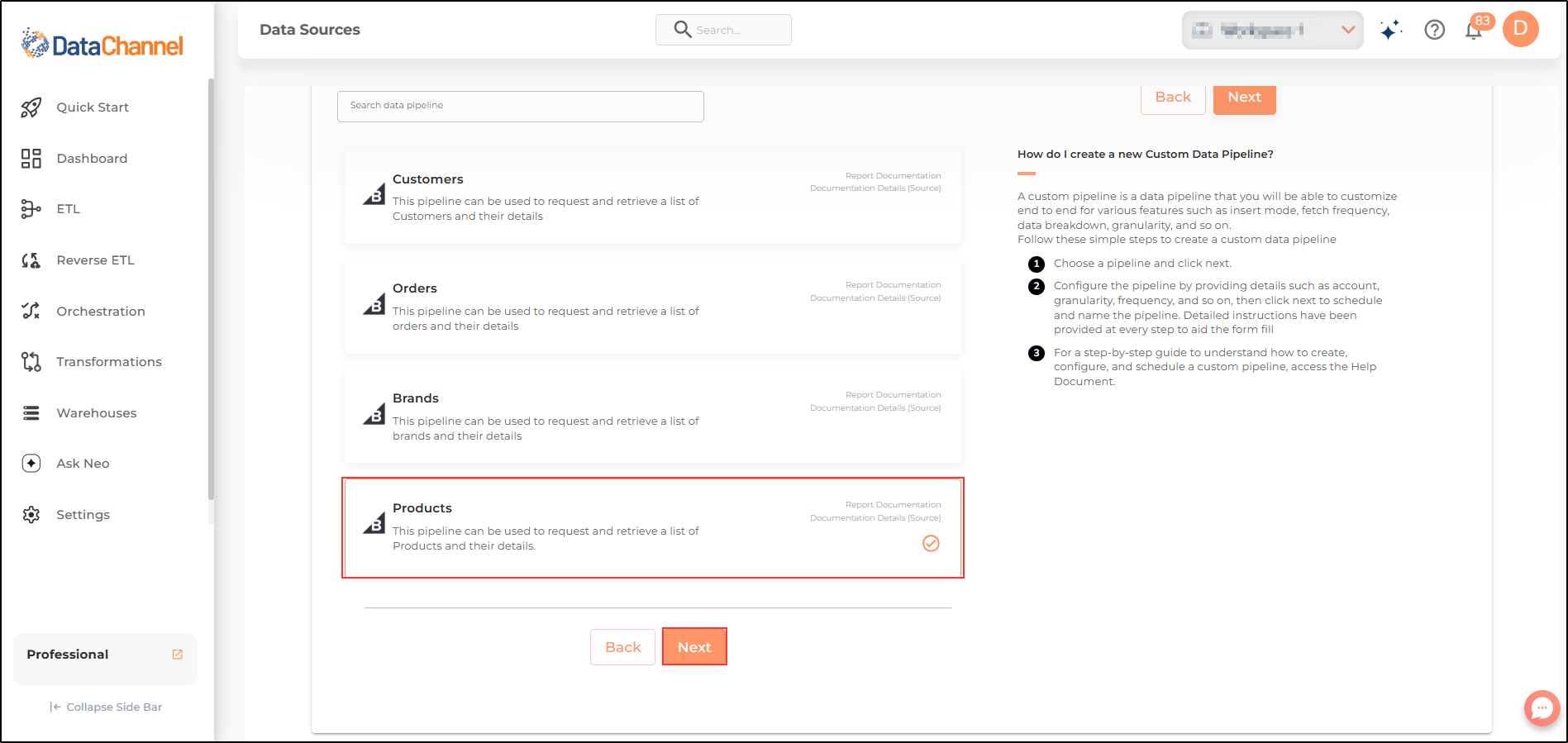This screenshot has width=1568, height=743.
Task: Open ETL menu item
Action: [x=69, y=209]
